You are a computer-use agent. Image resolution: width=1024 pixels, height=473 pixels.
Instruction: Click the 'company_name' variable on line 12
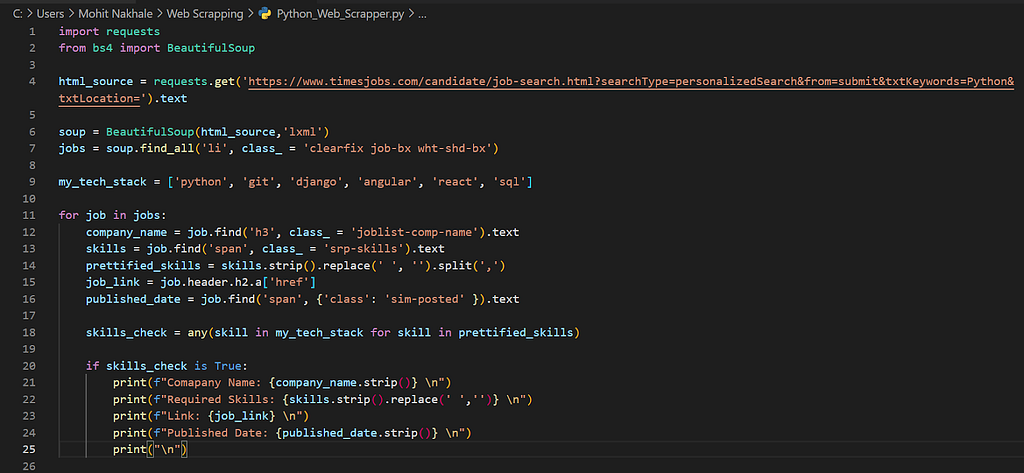(127, 233)
